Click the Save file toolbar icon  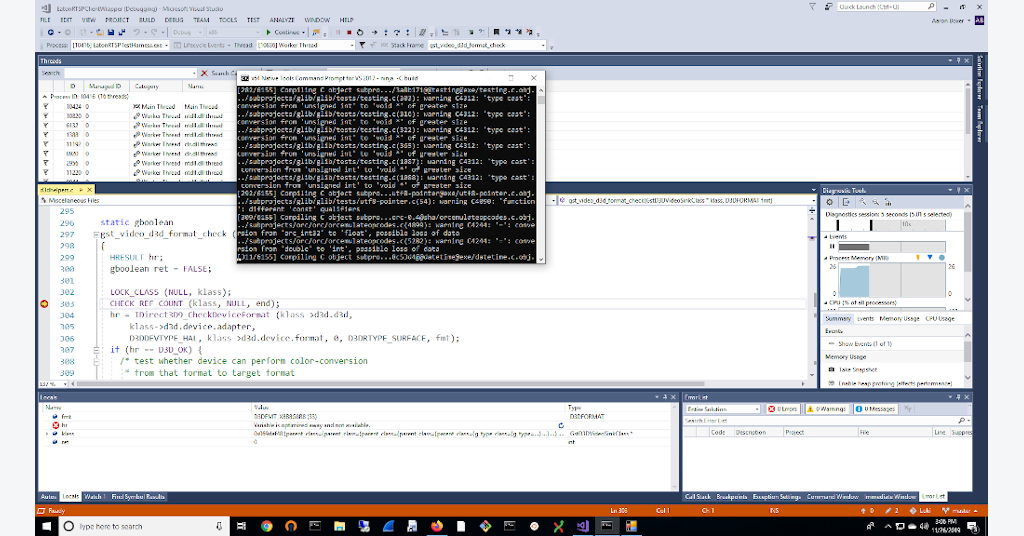click(x=111, y=32)
